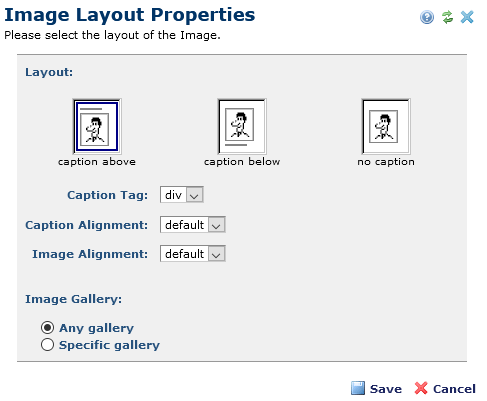Click the Specific gallery label text
The width and height of the screenshot is (487, 401).
pos(109,345)
